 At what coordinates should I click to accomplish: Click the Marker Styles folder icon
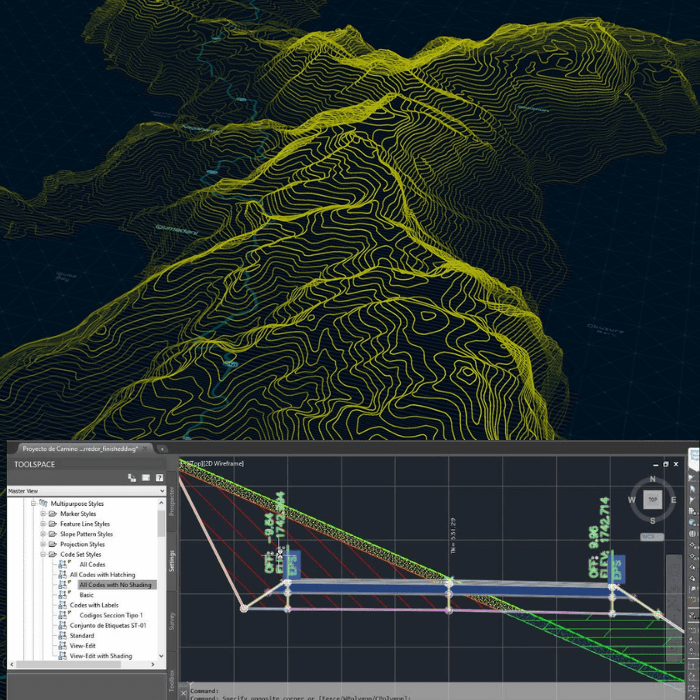[53, 513]
